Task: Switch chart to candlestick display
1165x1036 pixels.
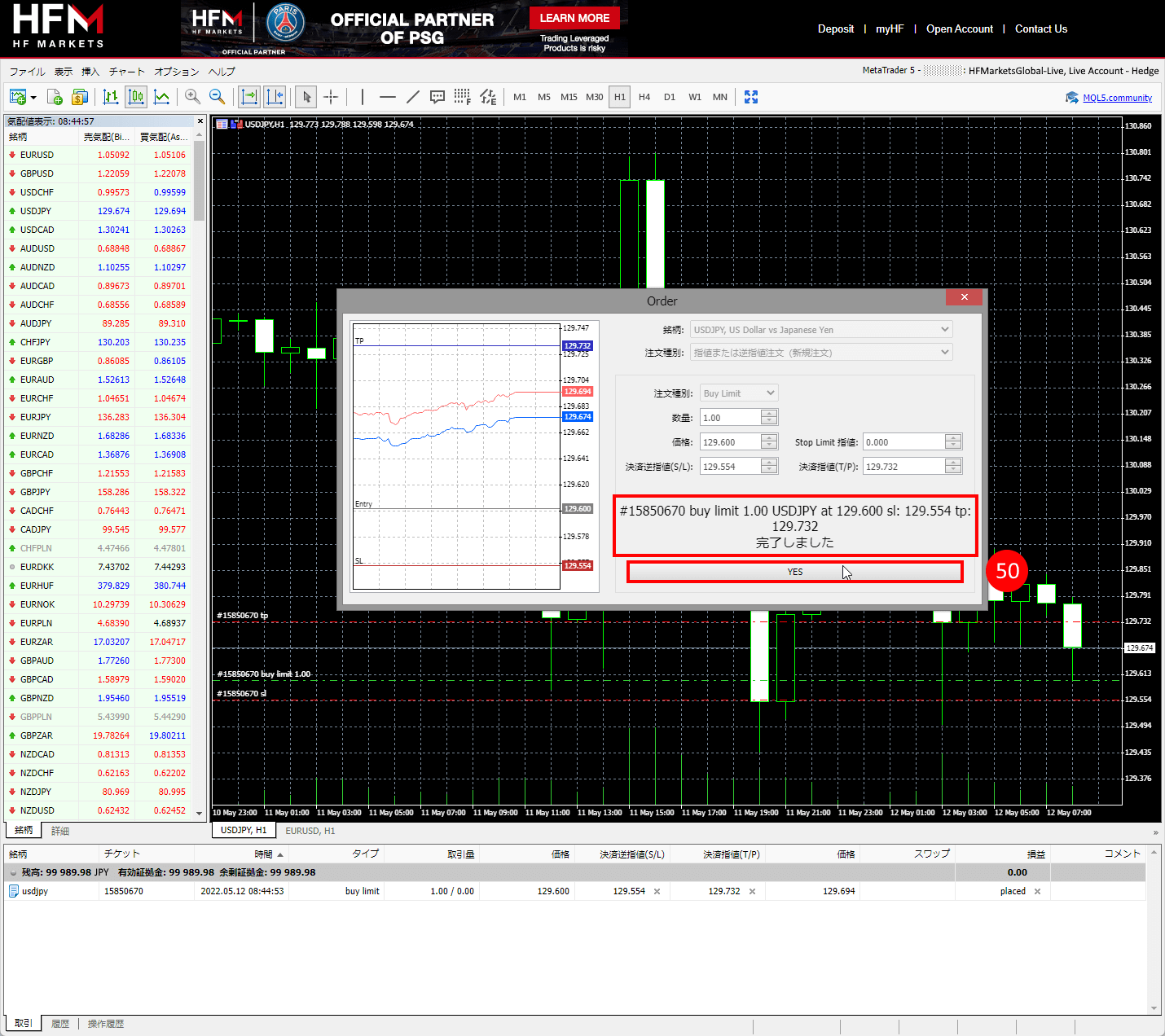Action: [x=136, y=97]
